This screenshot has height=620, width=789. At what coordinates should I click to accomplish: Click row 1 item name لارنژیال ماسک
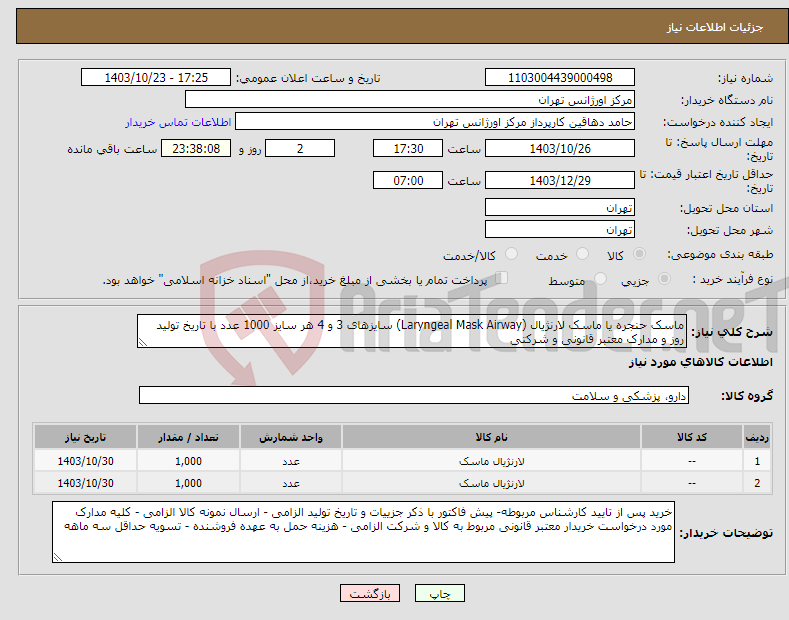point(491,461)
